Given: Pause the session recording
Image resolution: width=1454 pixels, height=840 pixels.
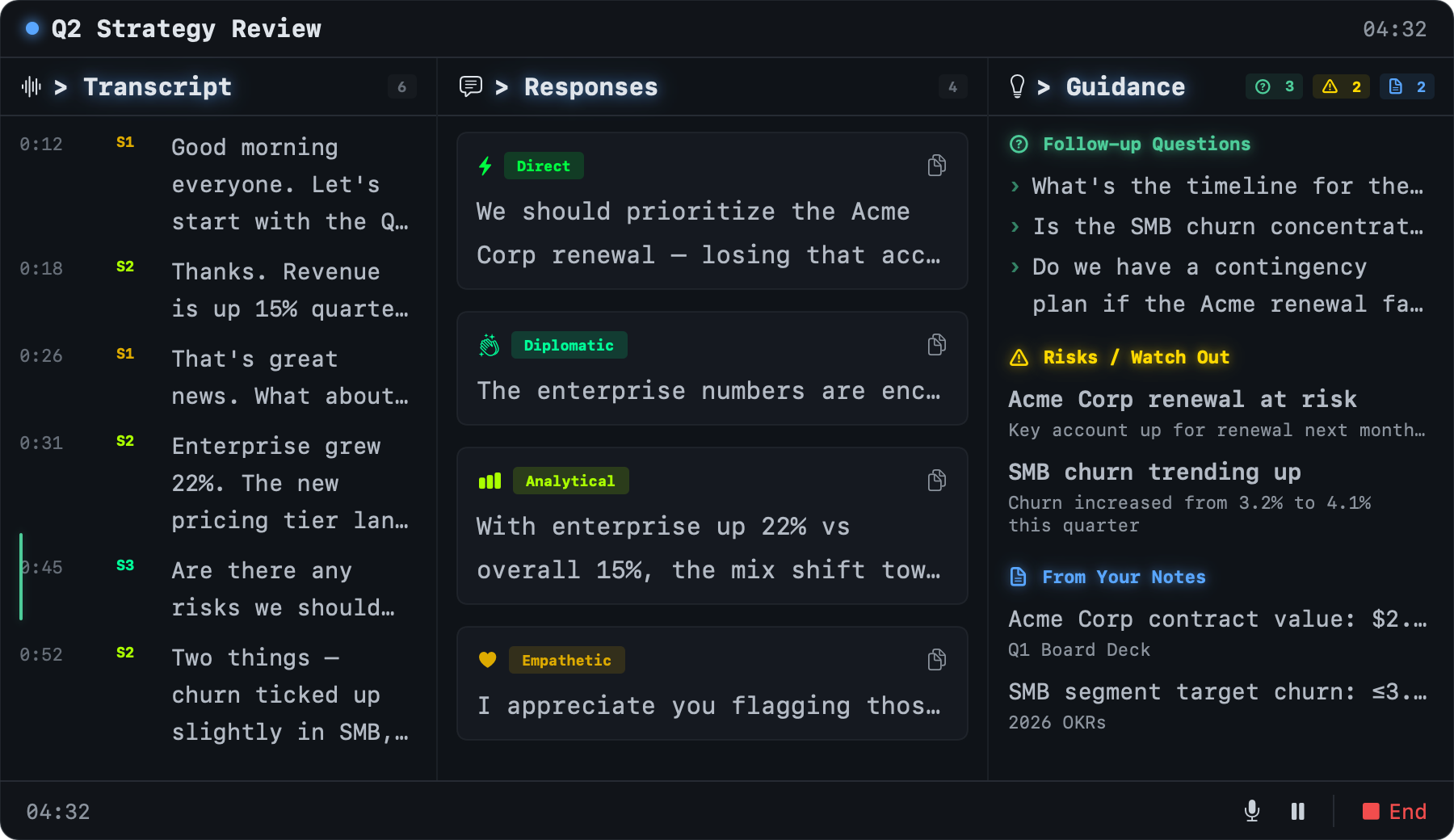Looking at the screenshot, I should (x=1297, y=811).
